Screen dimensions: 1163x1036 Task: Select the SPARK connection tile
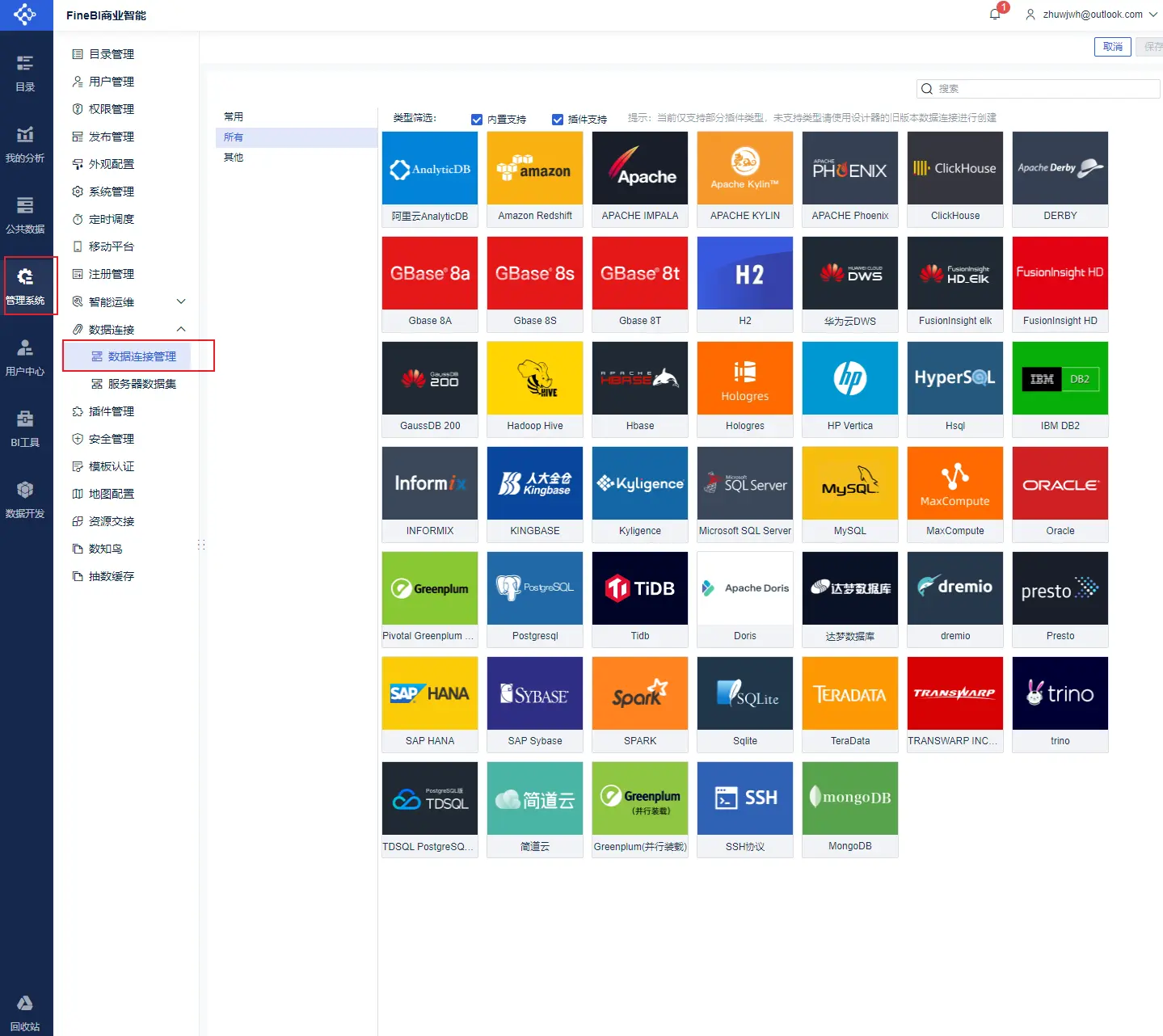click(x=640, y=704)
